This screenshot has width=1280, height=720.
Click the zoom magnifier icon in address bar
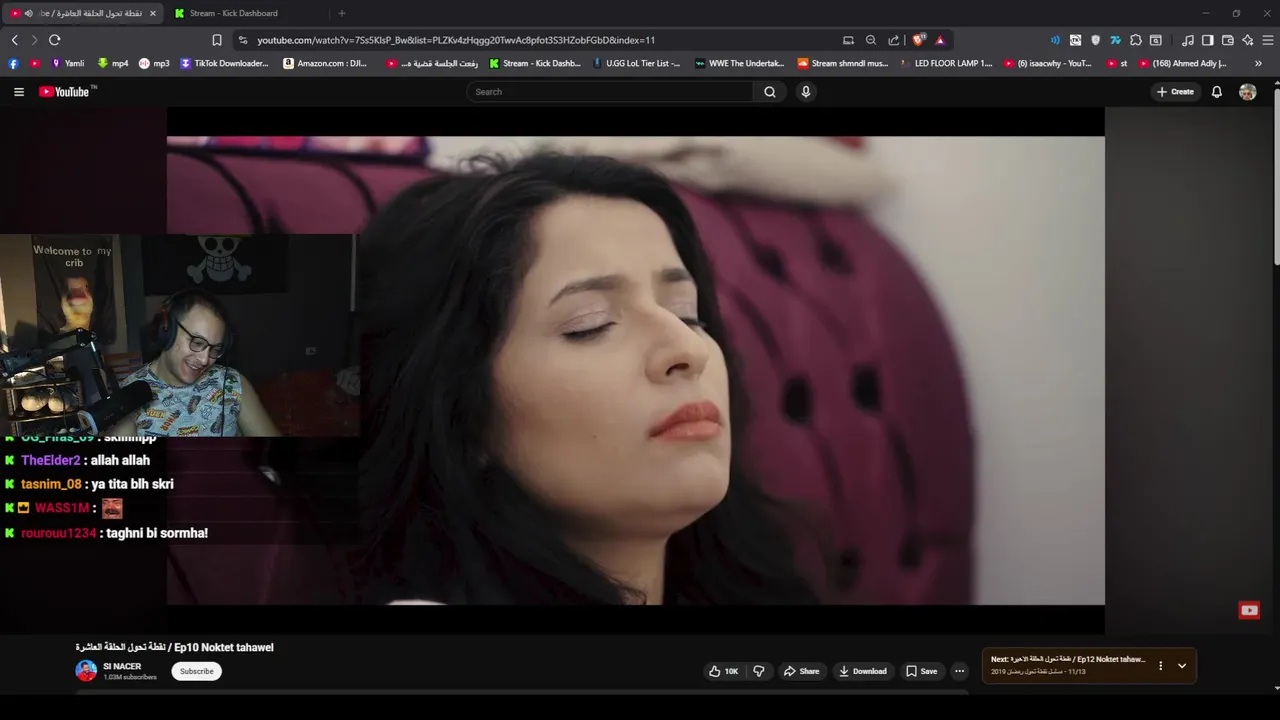(x=870, y=40)
